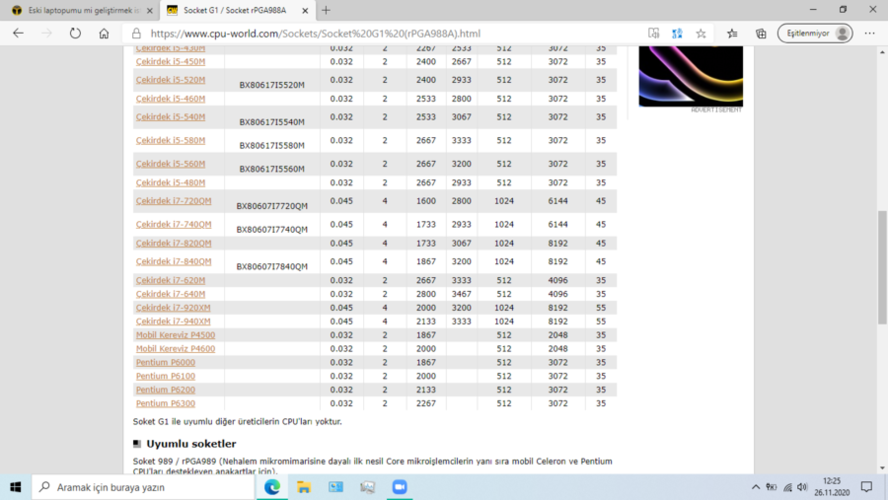This screenshot has height=500, width=888.
Task: Open the Çekirdek i7-940XM link
Action: click(x=173, y=321)
